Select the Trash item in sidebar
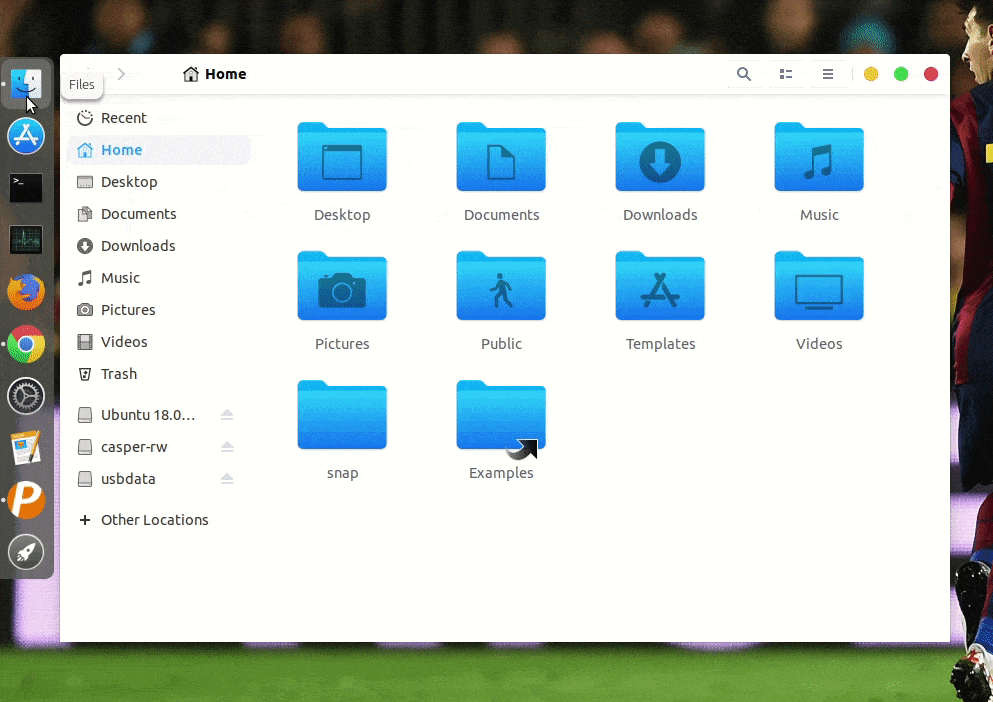The height and width of the screenshot is (702, 993). coord(118,373)
